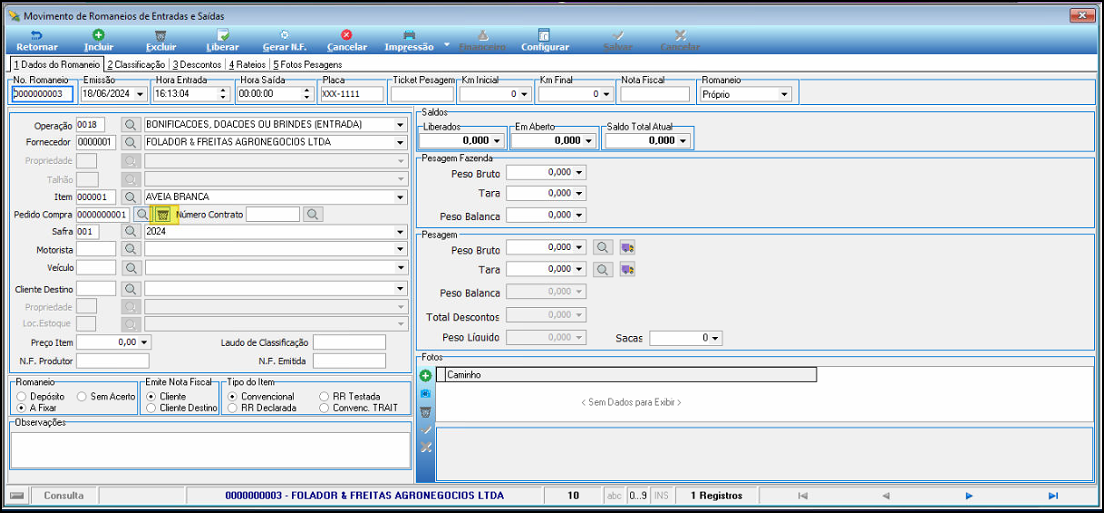Search Fornecedor with the magnifier icon
1104x513 pixels.
click(x=130, y=142)
